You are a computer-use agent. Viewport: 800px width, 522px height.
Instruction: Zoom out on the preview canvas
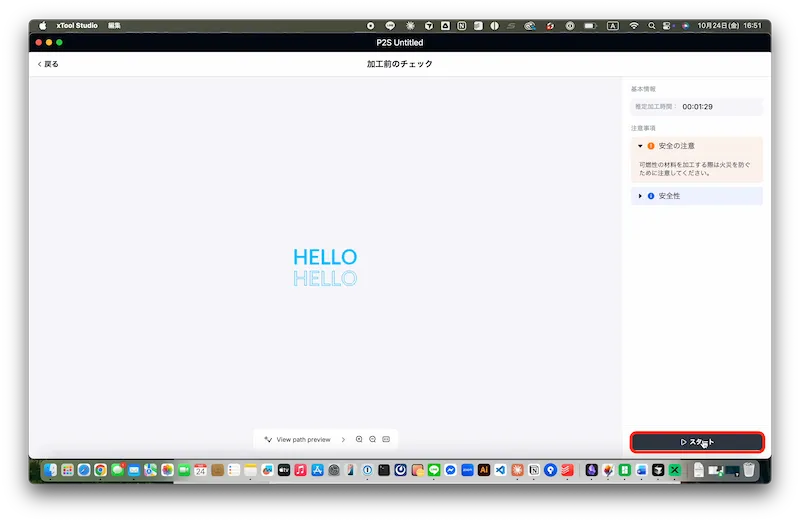tap(372, 439)
